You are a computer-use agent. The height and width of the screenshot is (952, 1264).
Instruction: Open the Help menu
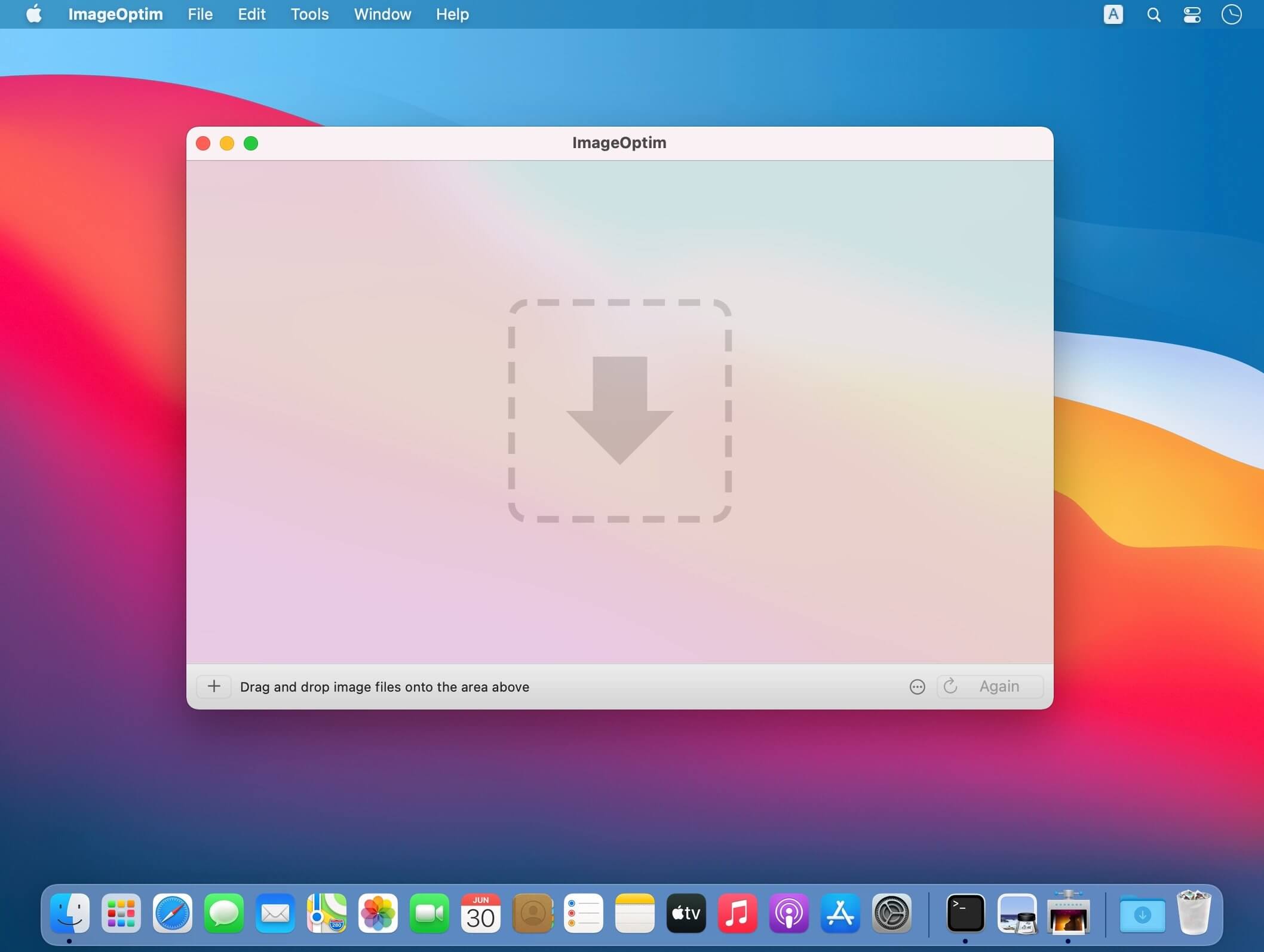(452, 14)
